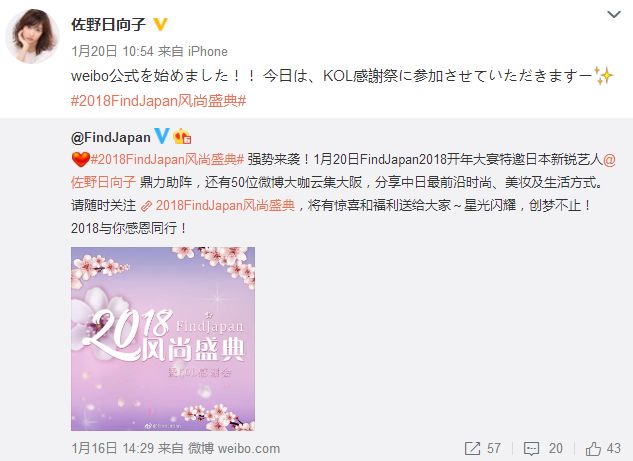Click FindJapan's blue verified badge
The width and height of the screenshot is (633, 461).
[161, 136]
